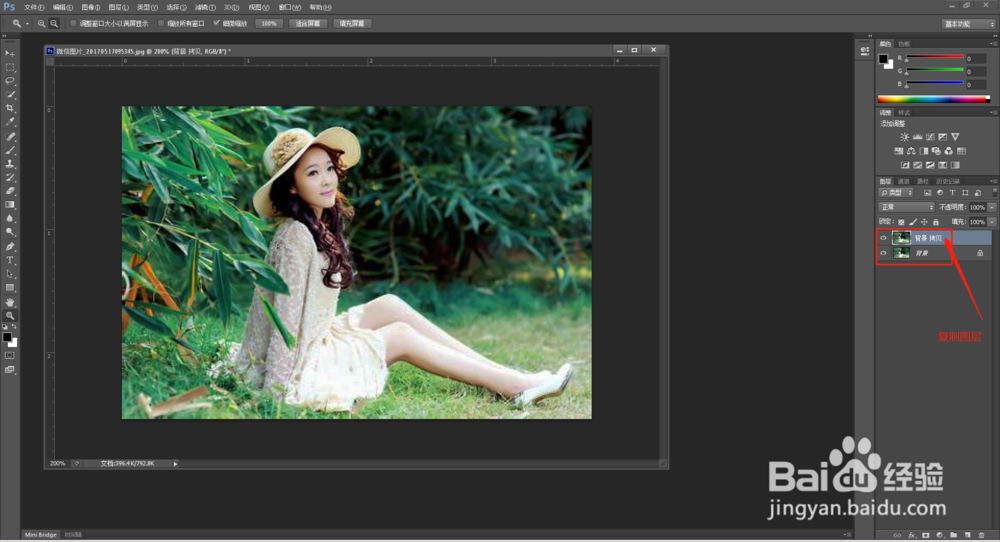Select the Horizontal Type tool
The height and width of the screenshot is (542, 1000).
[x=10, y=260]
